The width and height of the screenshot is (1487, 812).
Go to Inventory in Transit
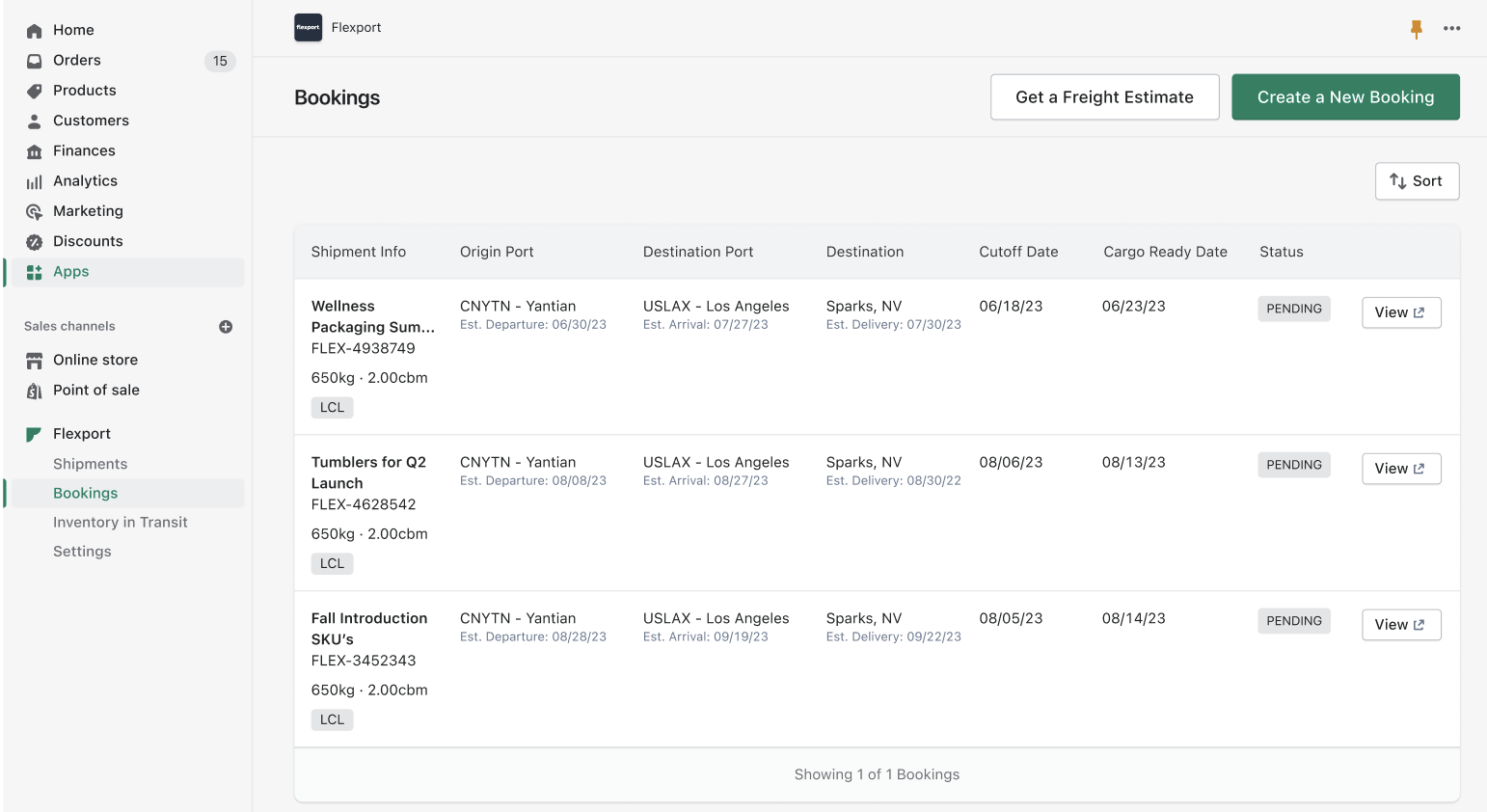coord(120,523)
